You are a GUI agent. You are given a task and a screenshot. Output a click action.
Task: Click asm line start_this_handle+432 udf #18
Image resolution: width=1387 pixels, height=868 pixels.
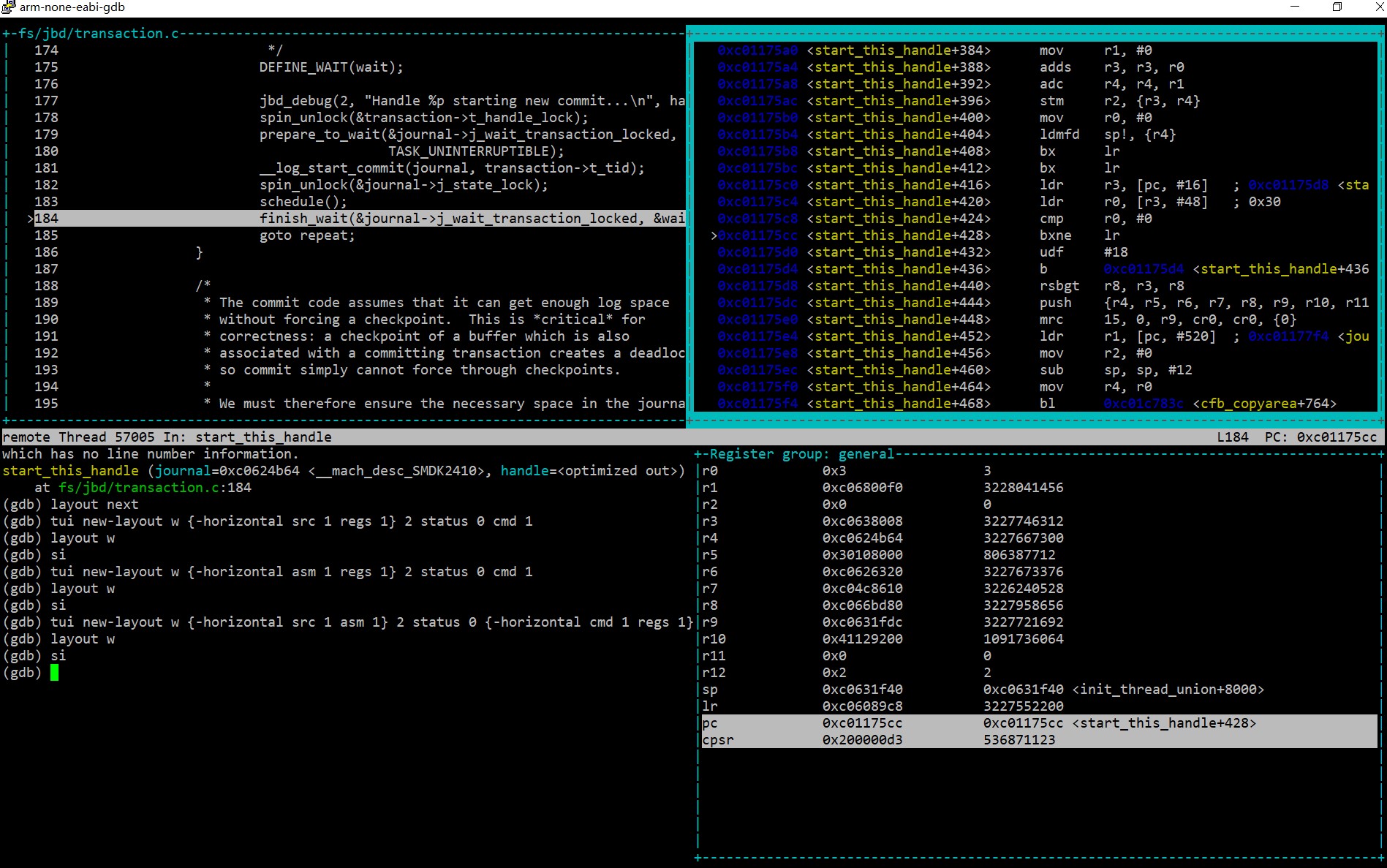coord(922,252)
